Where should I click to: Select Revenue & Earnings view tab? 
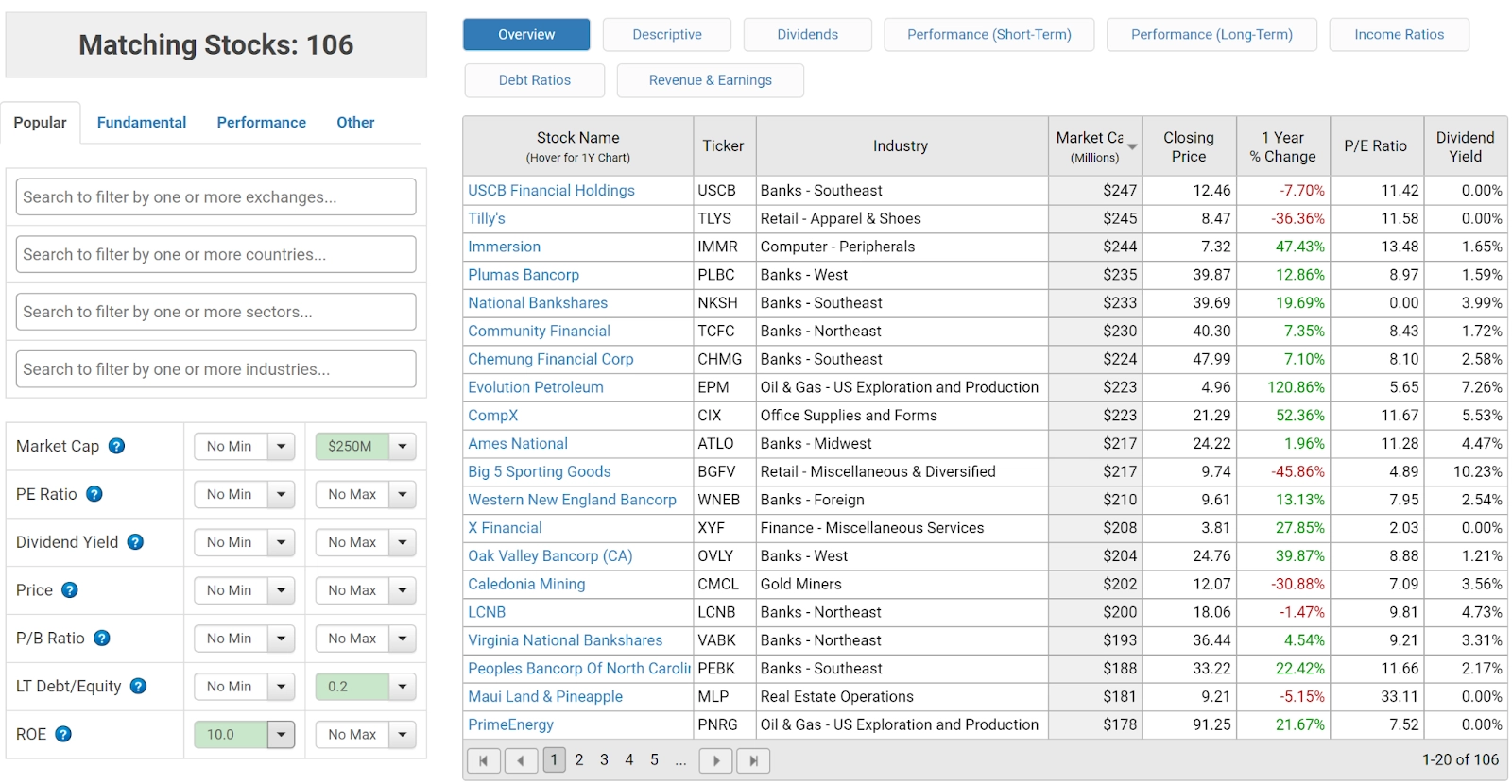click(x=711, y=80)
